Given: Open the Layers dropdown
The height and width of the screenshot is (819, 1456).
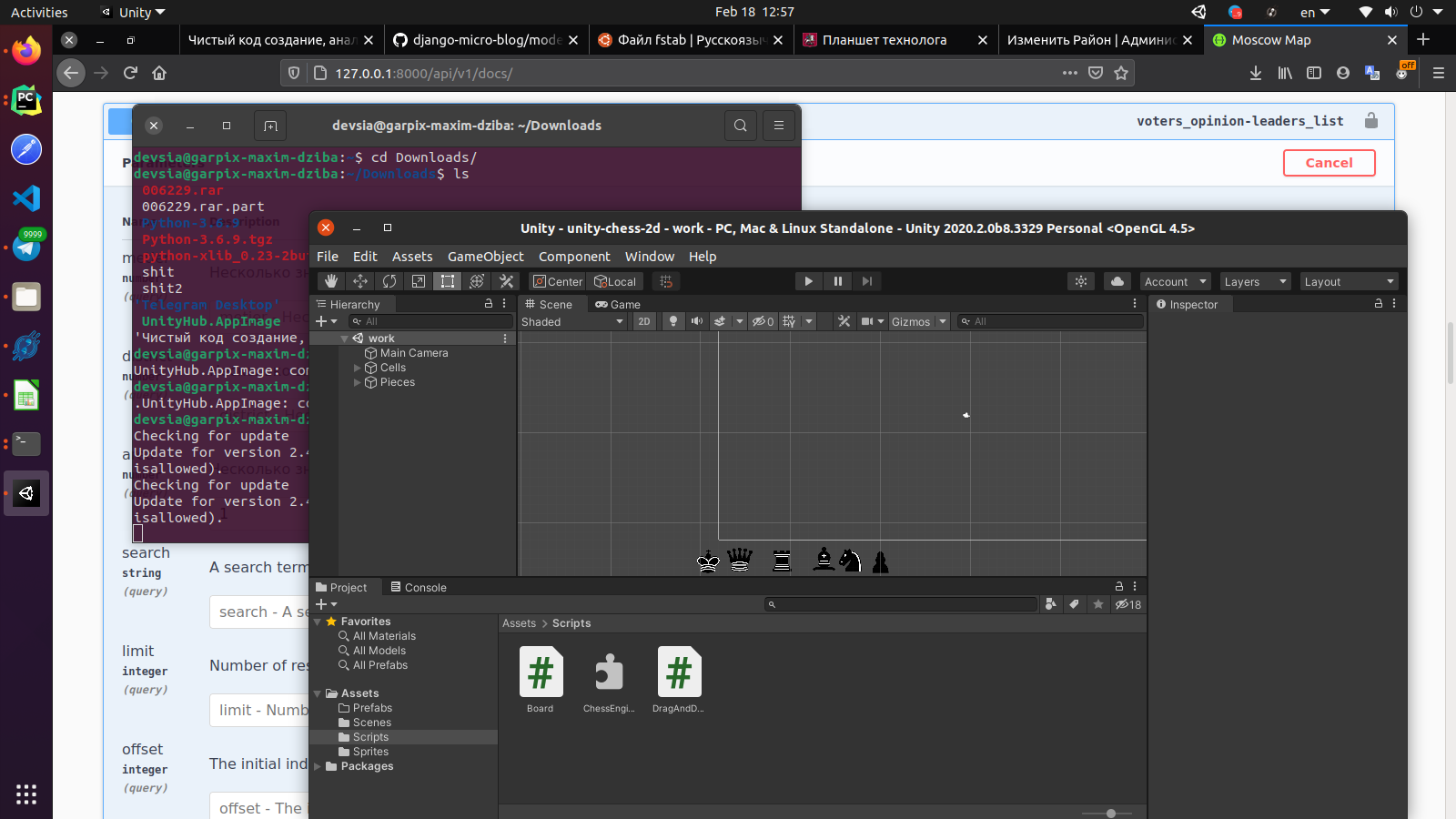Looking at the screenshot, I should [1255, 282].
